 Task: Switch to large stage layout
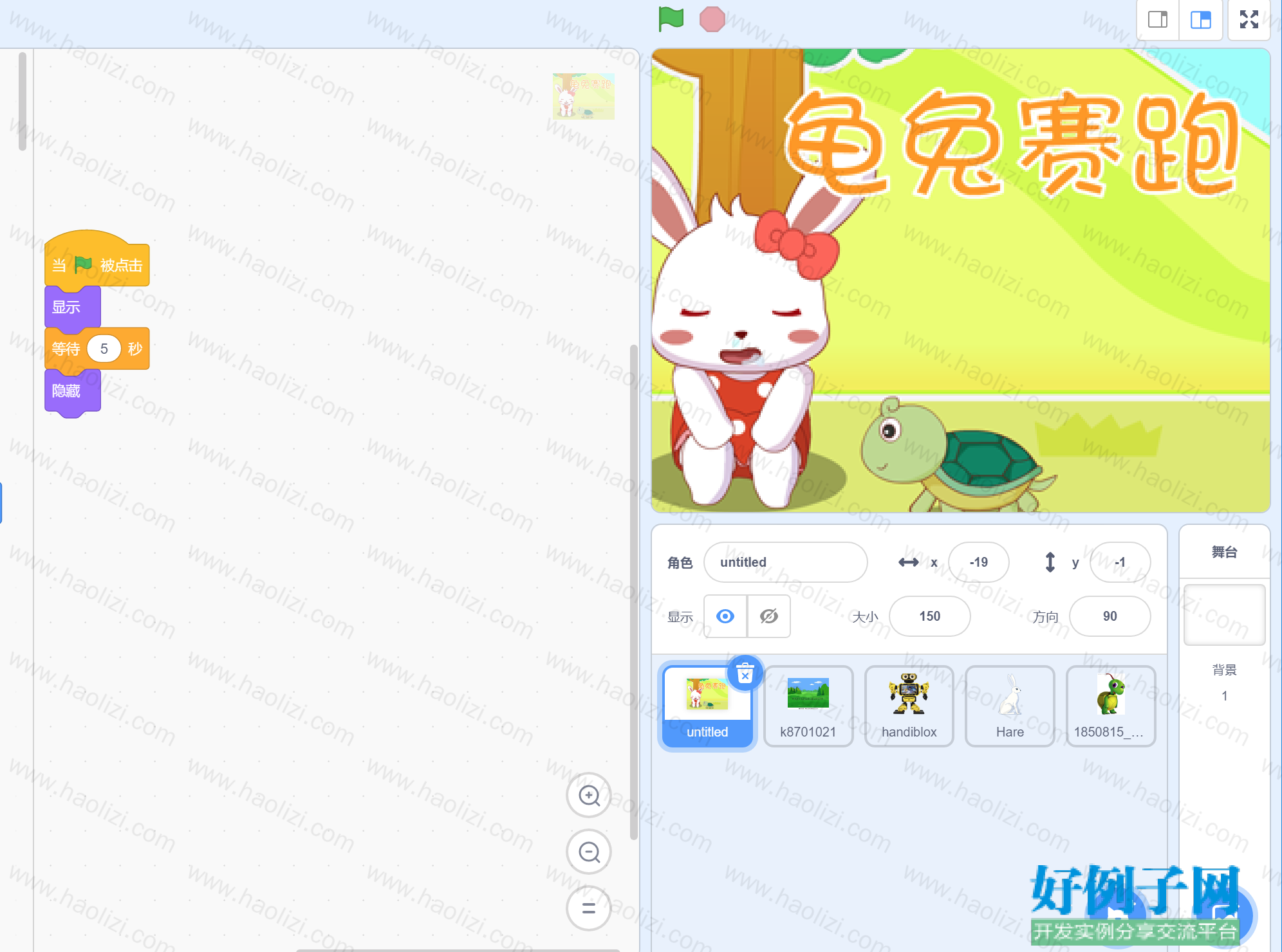pos(1201,20)
